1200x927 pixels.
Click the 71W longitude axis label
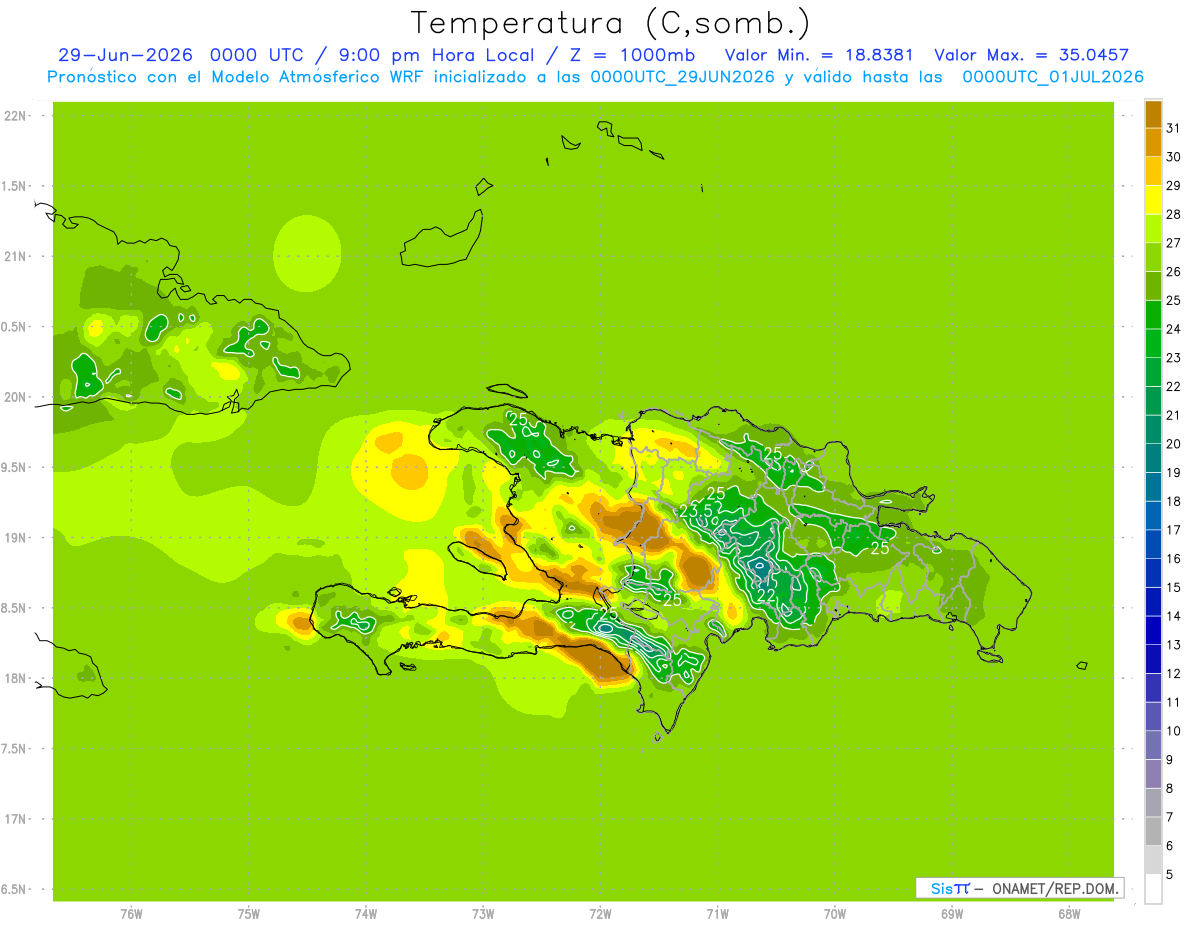point(717,913)
